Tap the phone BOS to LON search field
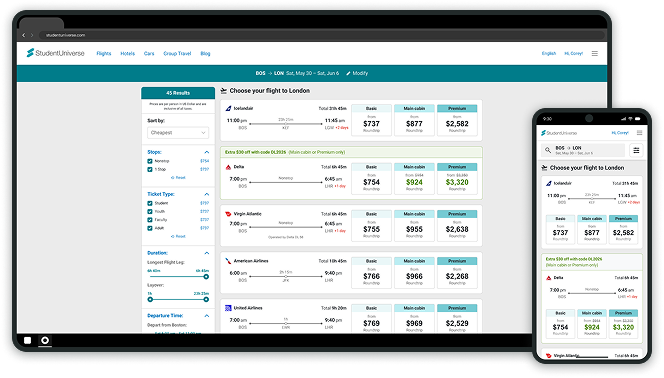This screenshot has width=664, height=378. coord(583,150)
